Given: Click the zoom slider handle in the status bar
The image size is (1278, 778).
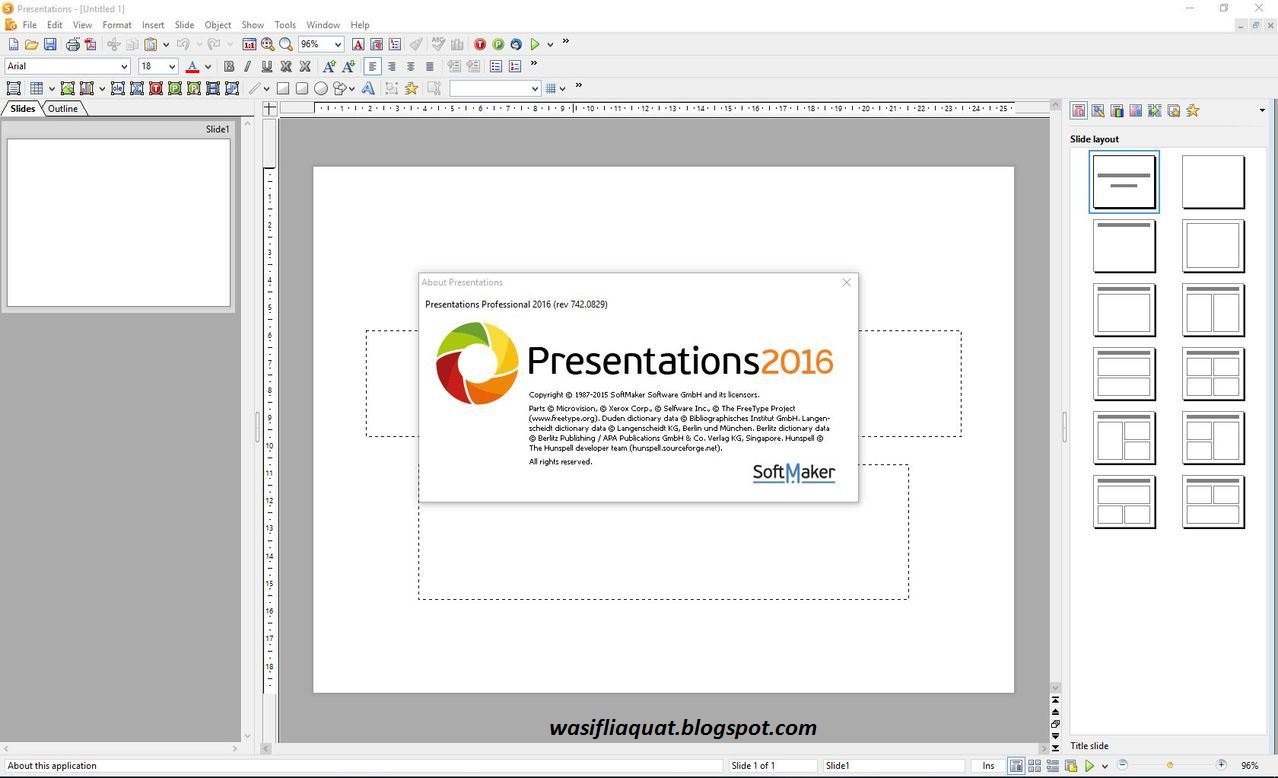Looking at the screenshot, I should tap(1170, 765).
